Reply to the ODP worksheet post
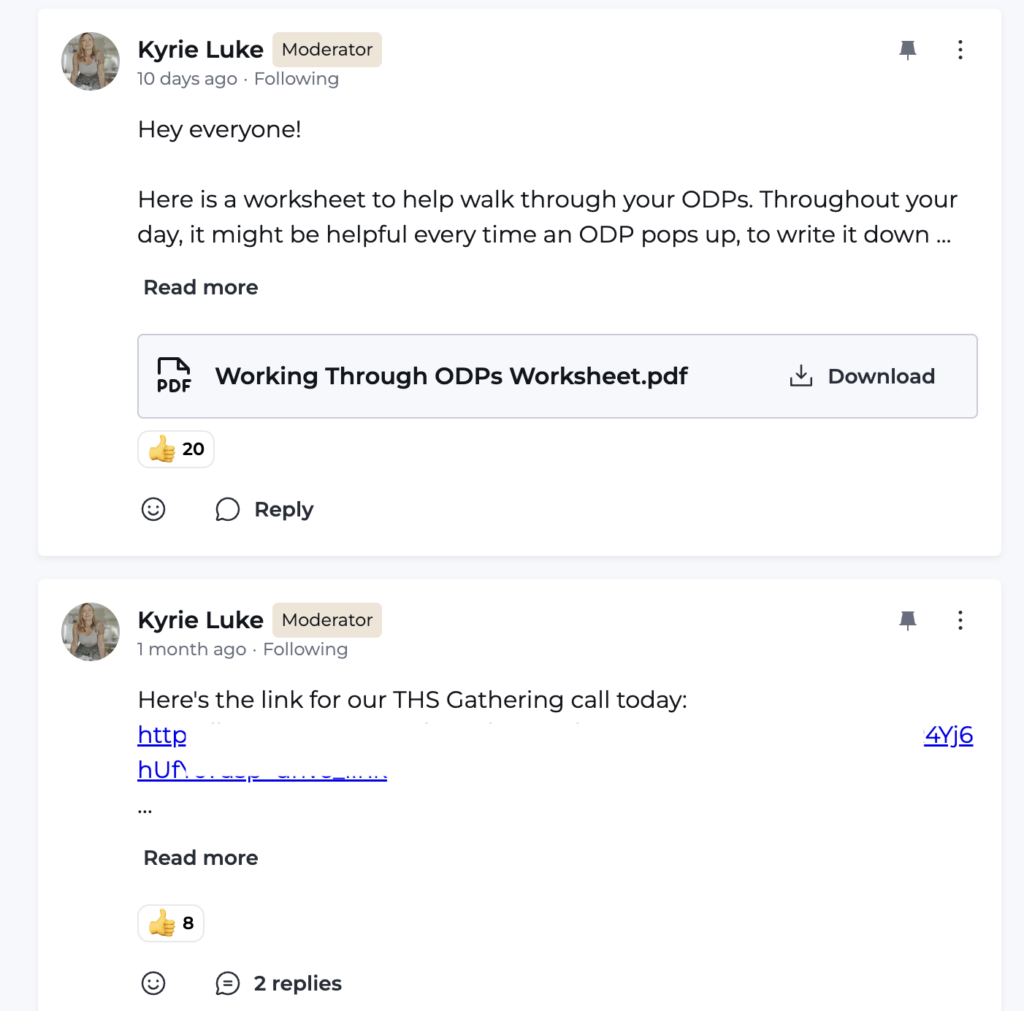The image size is (1024, 1011). point(264,509)
